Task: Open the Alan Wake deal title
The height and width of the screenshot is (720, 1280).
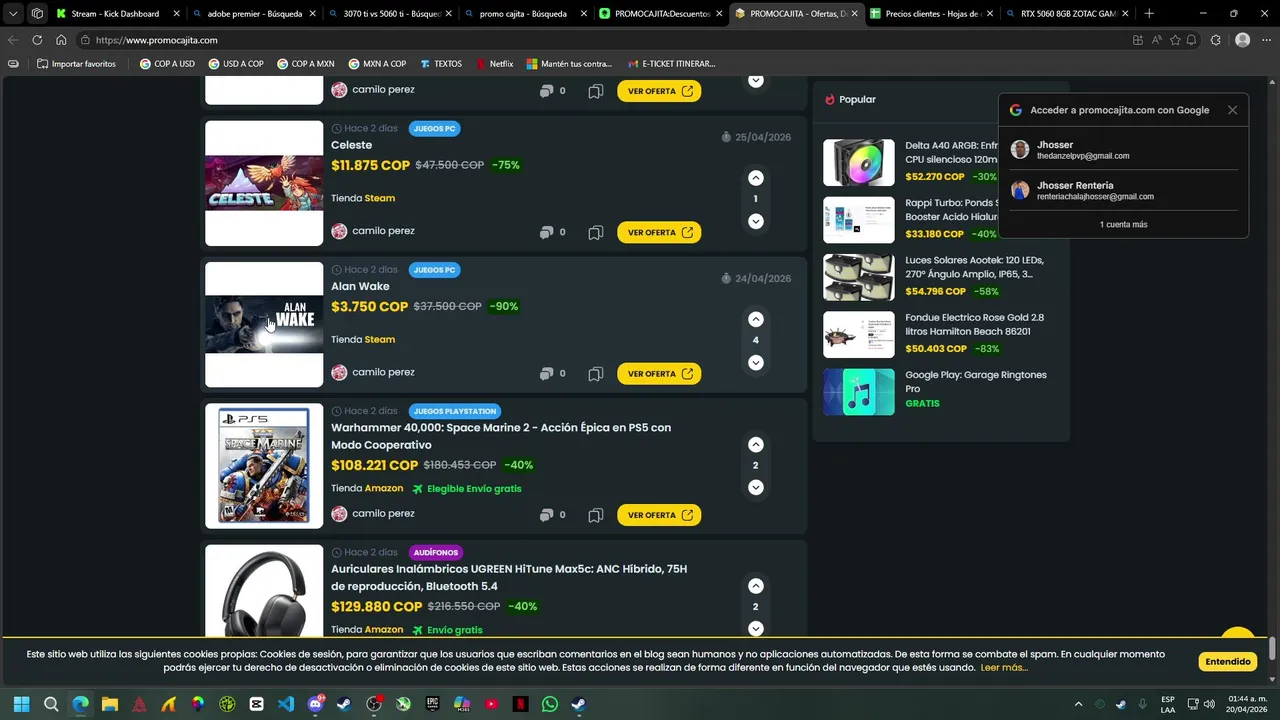Action: pyautogui.click(x=360, y=286)
